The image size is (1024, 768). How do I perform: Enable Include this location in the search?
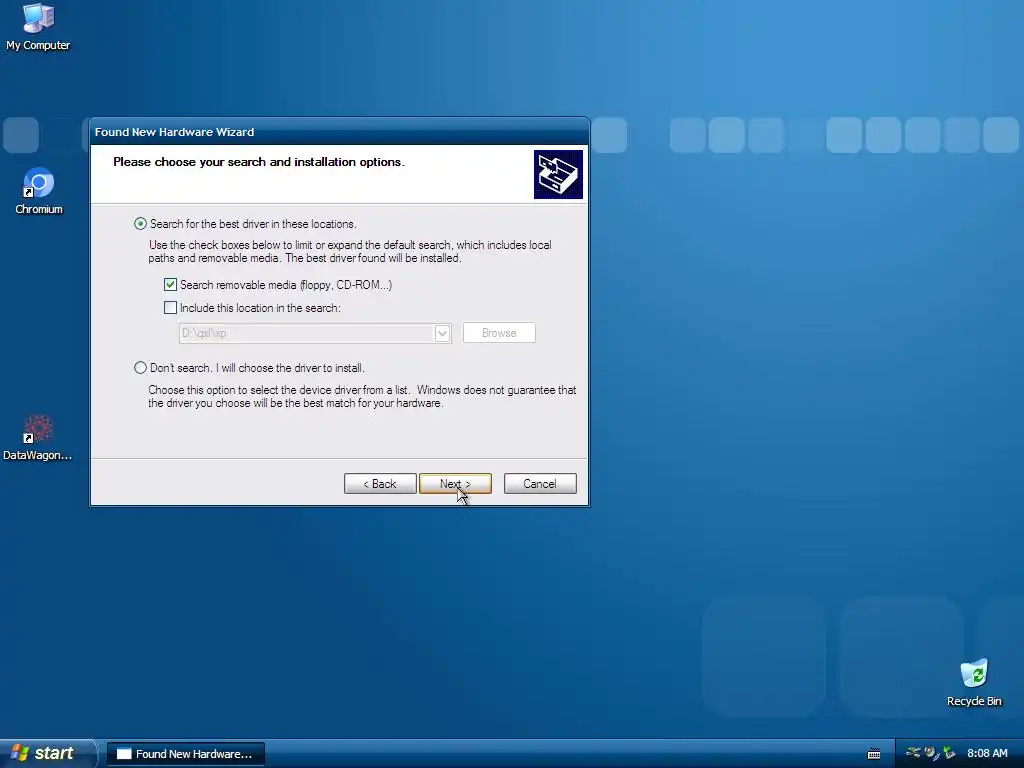[x=170, y=308]
